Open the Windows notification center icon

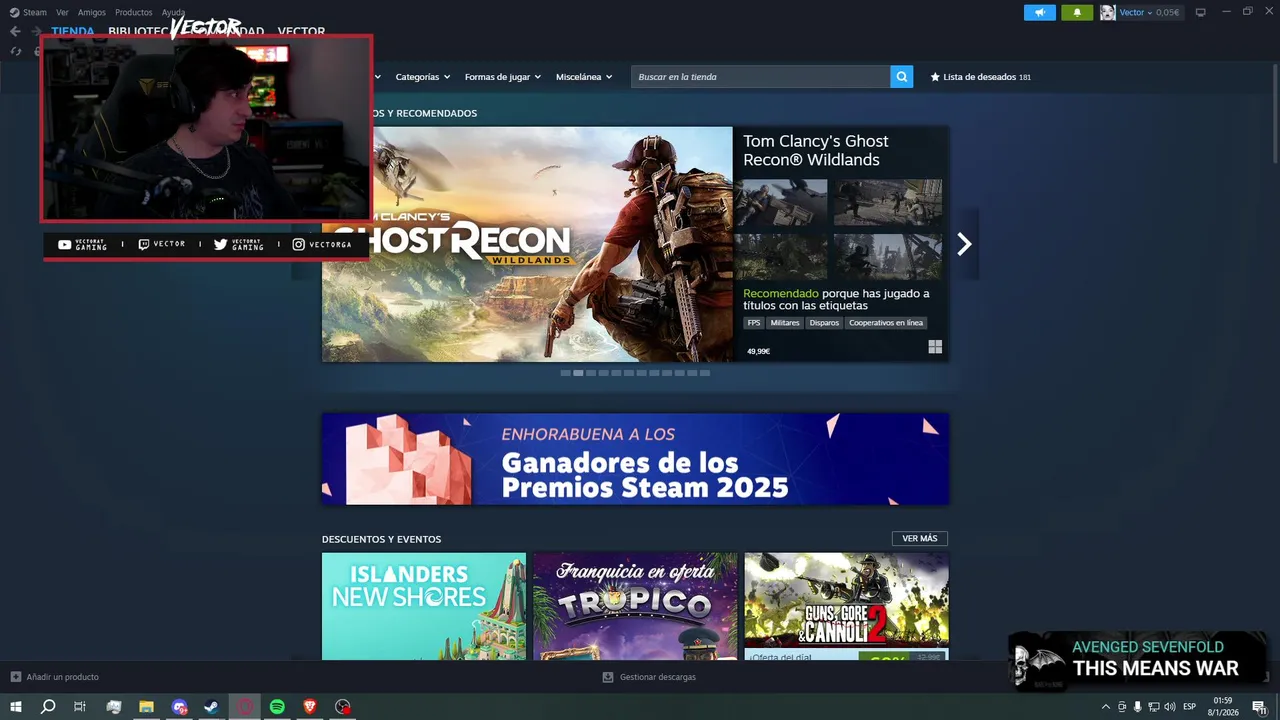1259,707
